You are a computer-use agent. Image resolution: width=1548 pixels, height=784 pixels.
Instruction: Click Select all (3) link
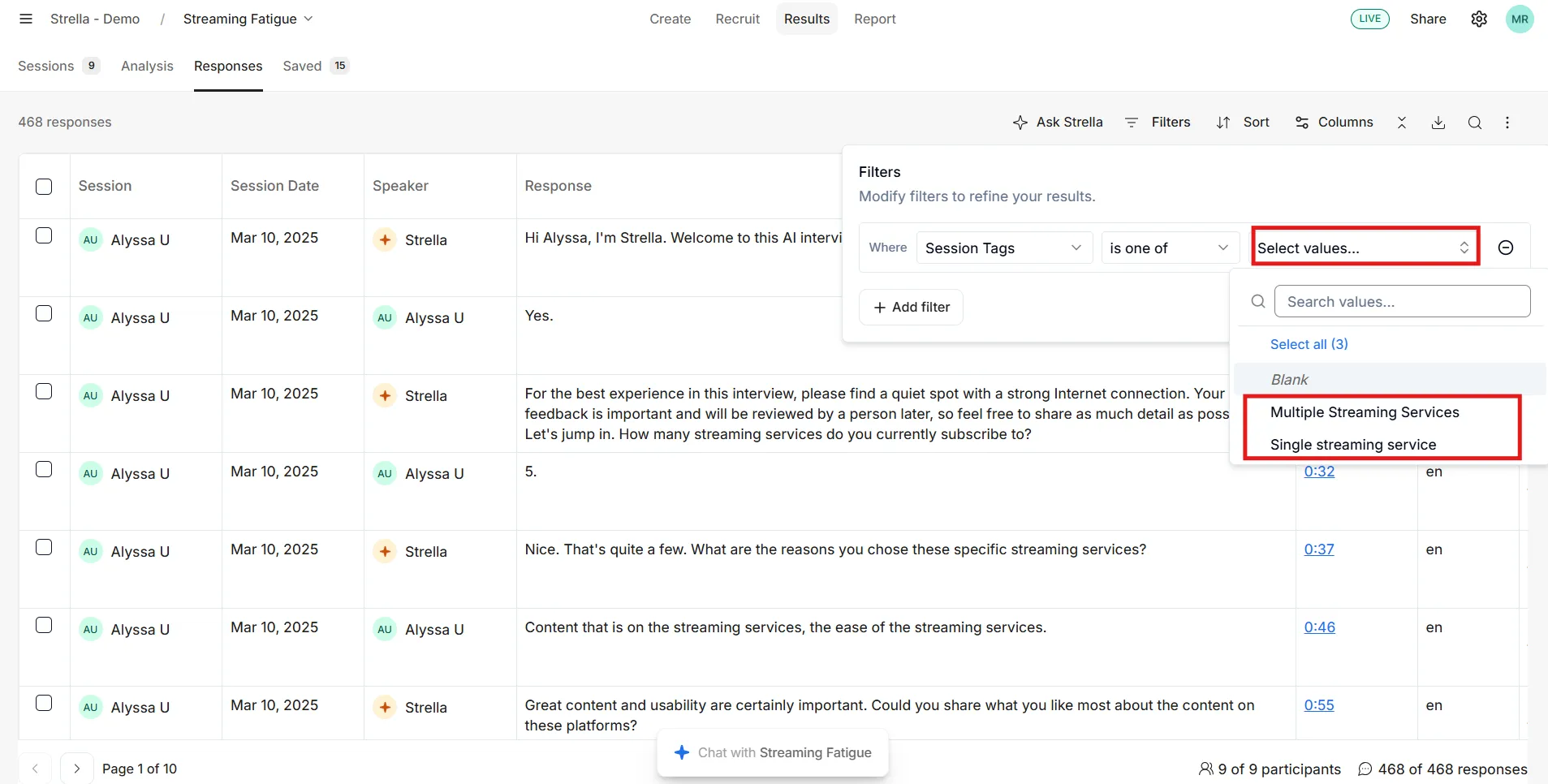click(x=1309, y=344)
